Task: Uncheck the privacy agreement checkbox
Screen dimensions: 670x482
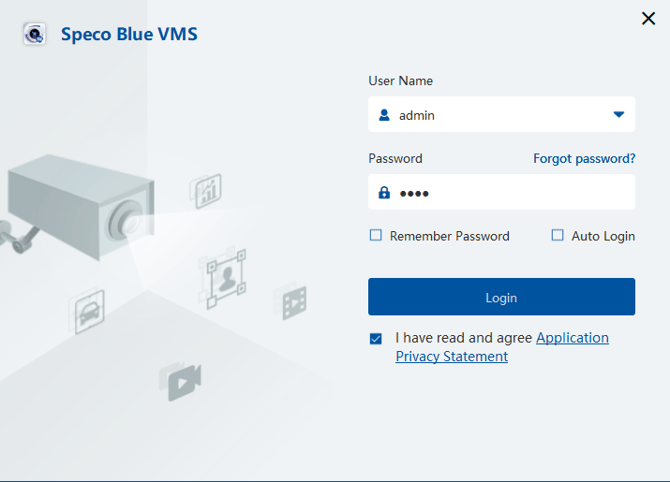Action: pyautogui.click(x=376, y=339)
